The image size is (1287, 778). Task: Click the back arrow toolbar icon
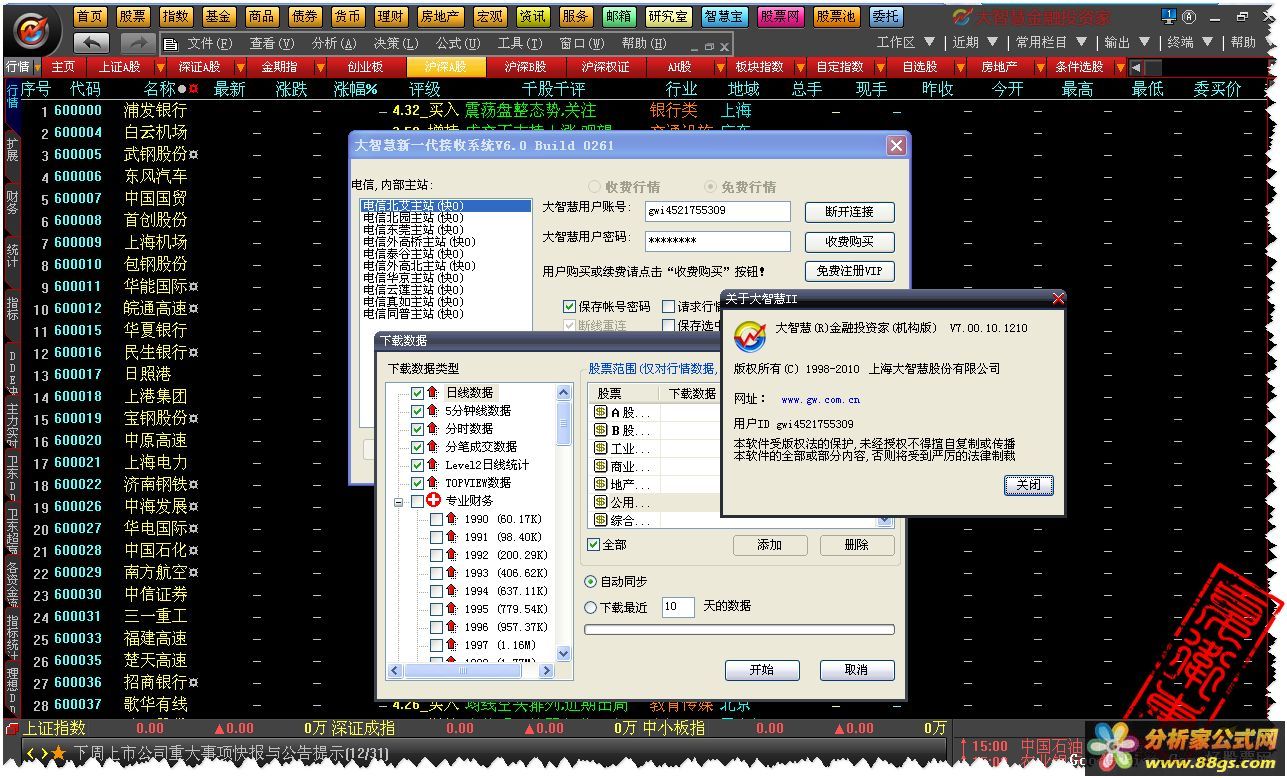[x=92, y=43]
